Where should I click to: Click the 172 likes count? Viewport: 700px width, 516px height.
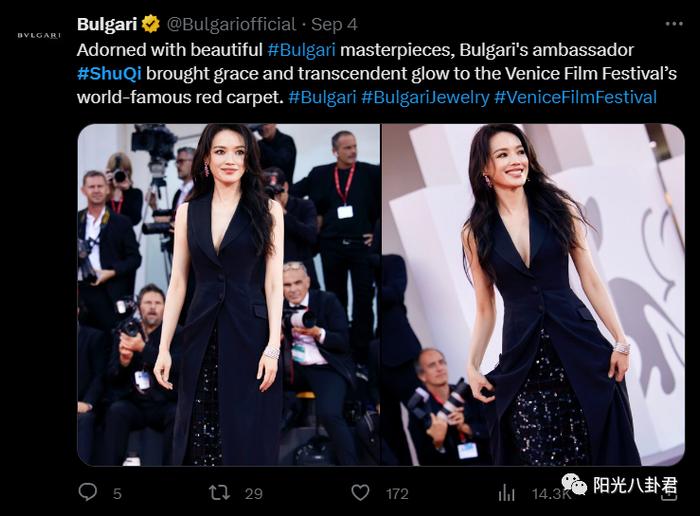click(397, 494)
